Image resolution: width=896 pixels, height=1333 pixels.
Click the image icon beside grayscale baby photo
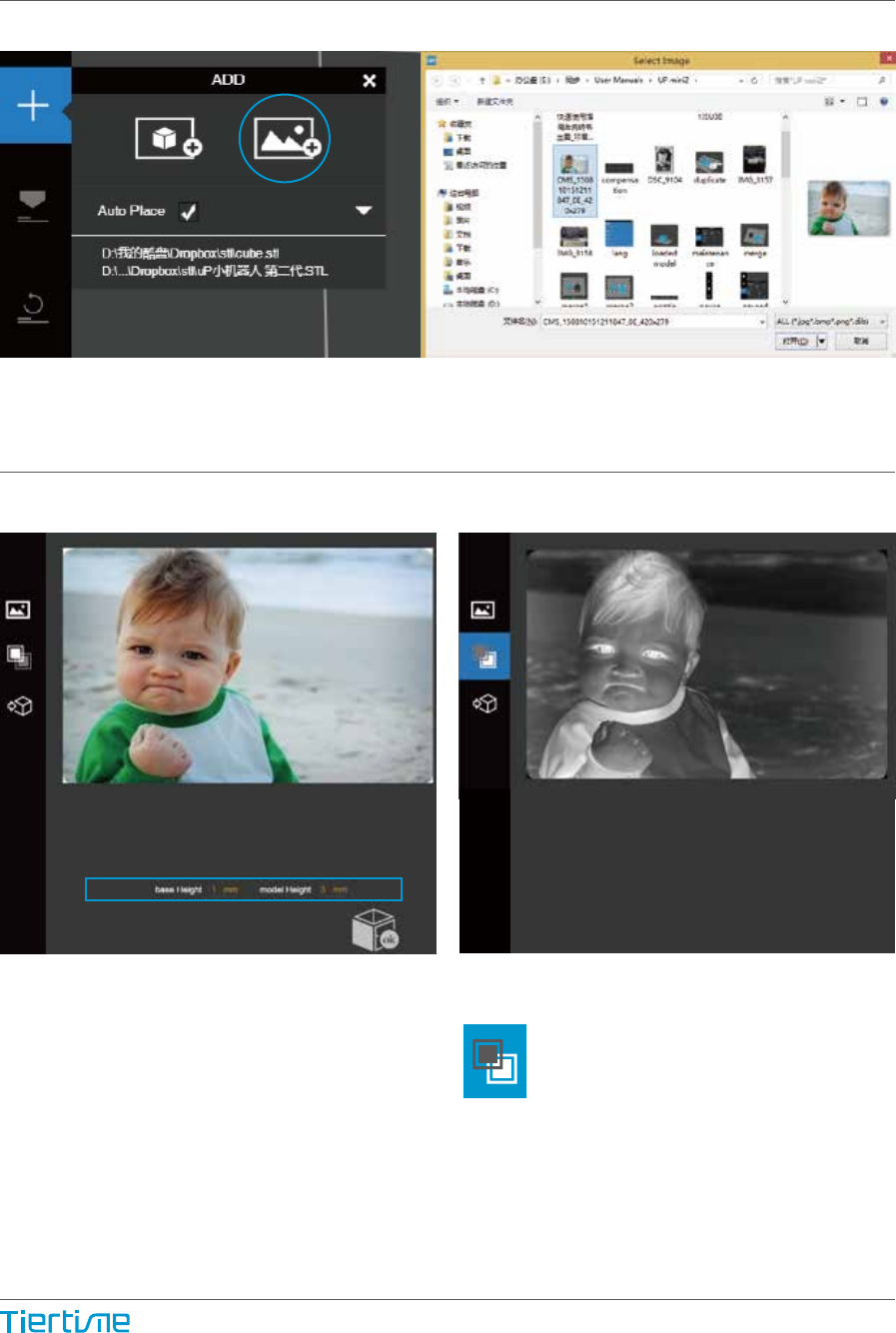coord(482,610)
